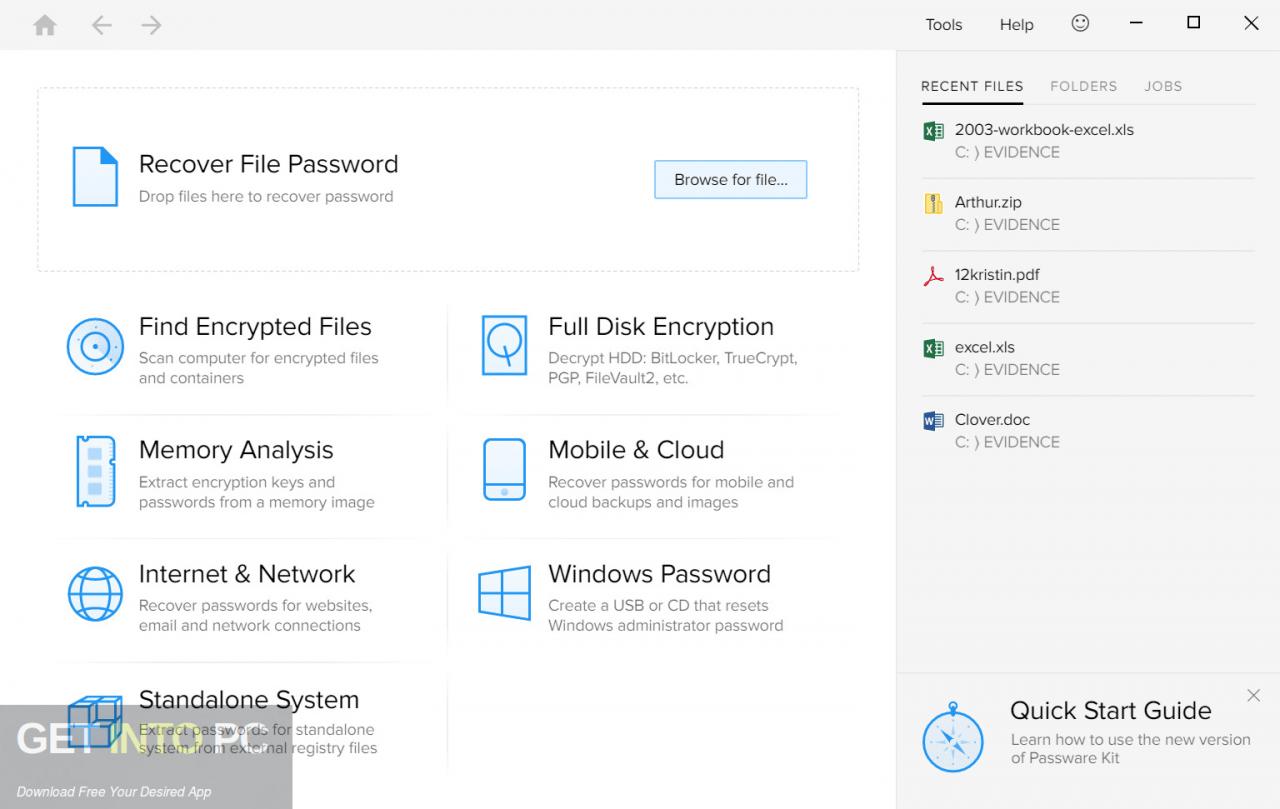
Task: Switch to the Recent Files tab
Action: click(972, 86)
